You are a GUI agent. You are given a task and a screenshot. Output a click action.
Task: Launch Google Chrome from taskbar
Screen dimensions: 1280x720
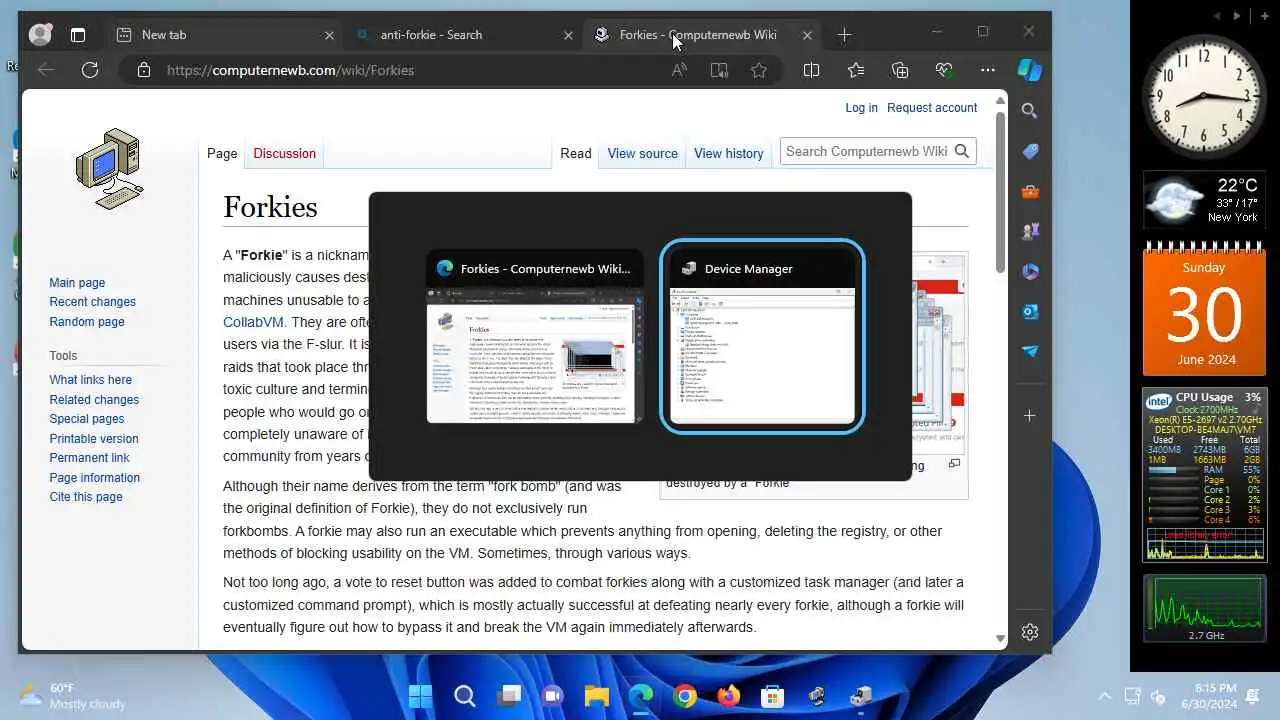point(685,696)
